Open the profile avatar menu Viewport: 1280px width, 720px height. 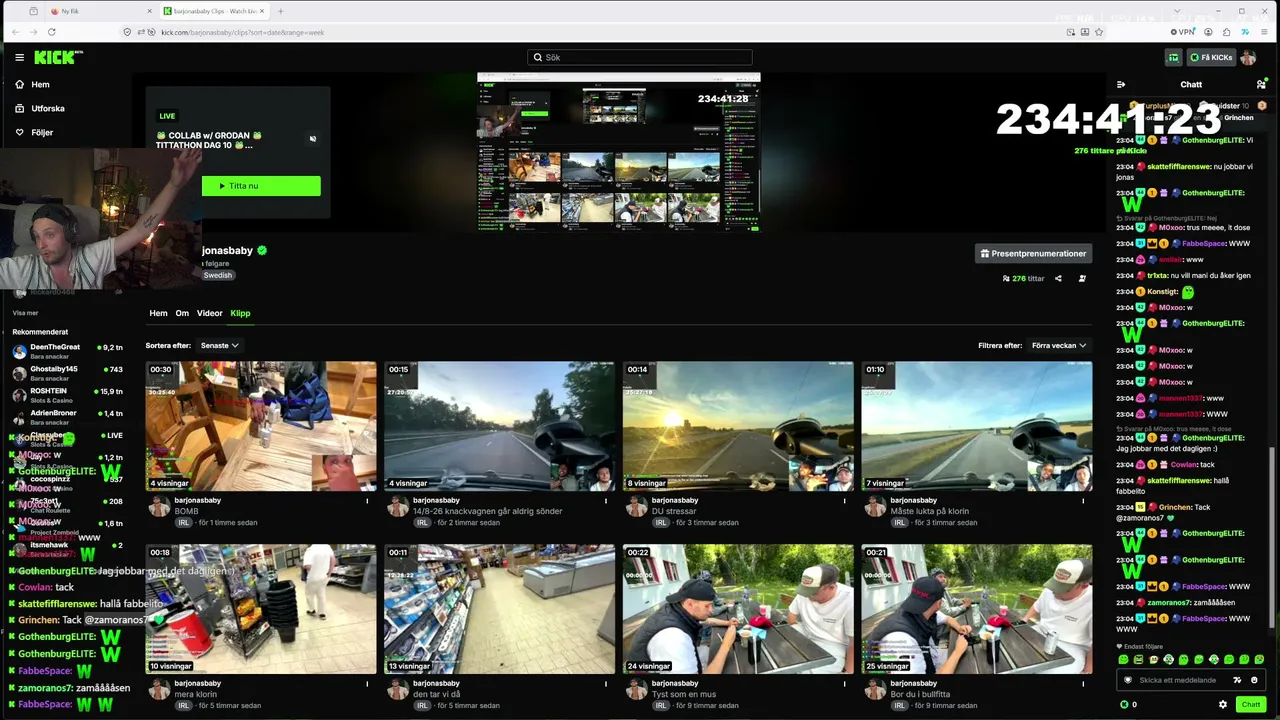pos(1248,57)
